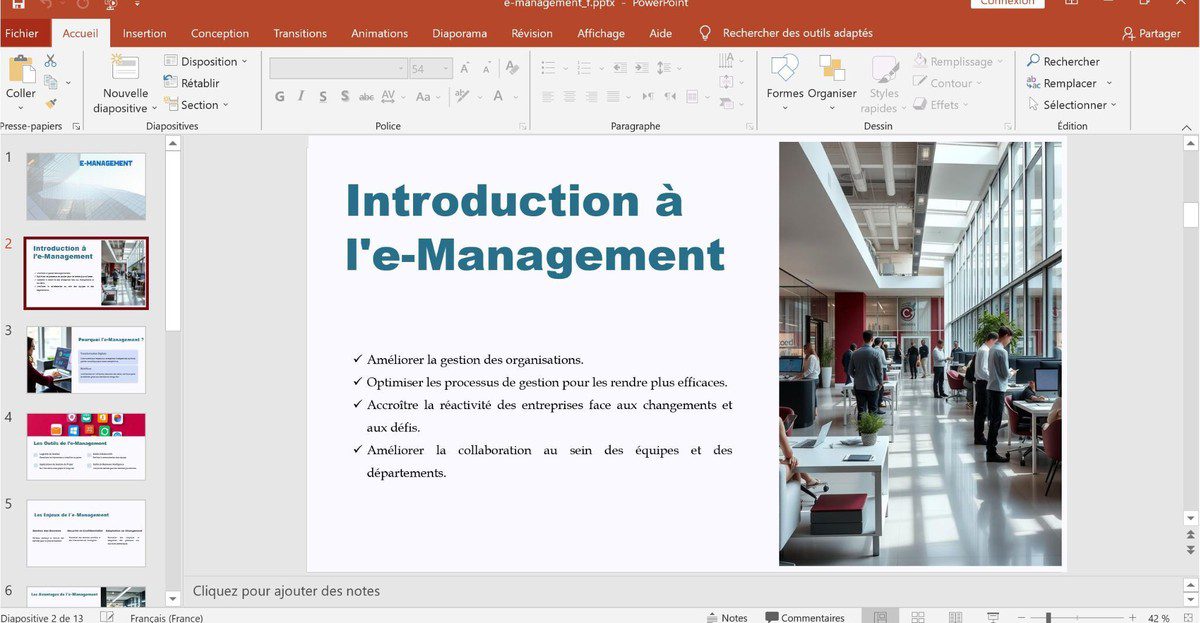The image size is (1200, 623).
Task: Cut selection with the scissors icon
Action: click(51, 61)
